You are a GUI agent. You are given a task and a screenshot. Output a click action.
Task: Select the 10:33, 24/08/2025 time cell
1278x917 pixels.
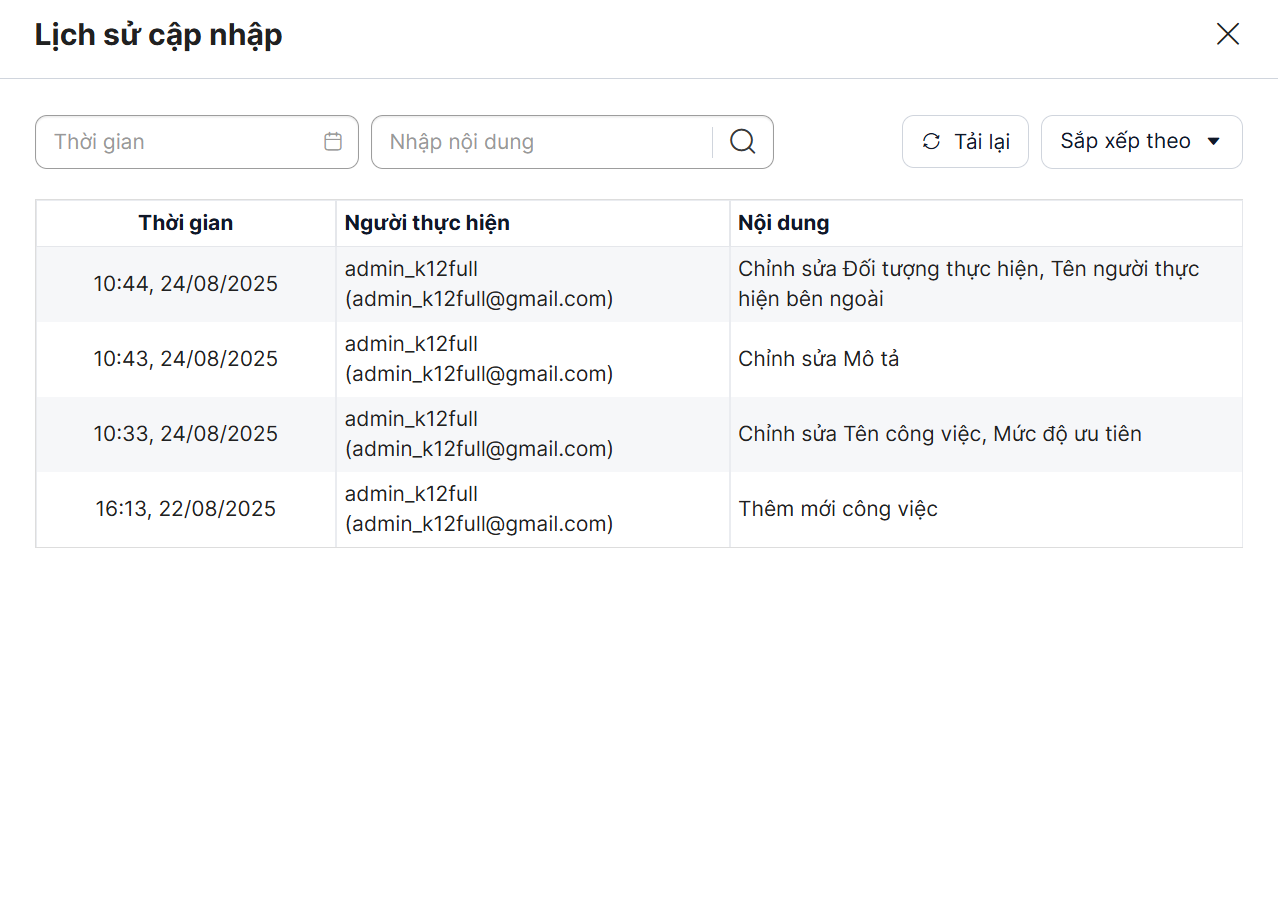pos(186,434)
